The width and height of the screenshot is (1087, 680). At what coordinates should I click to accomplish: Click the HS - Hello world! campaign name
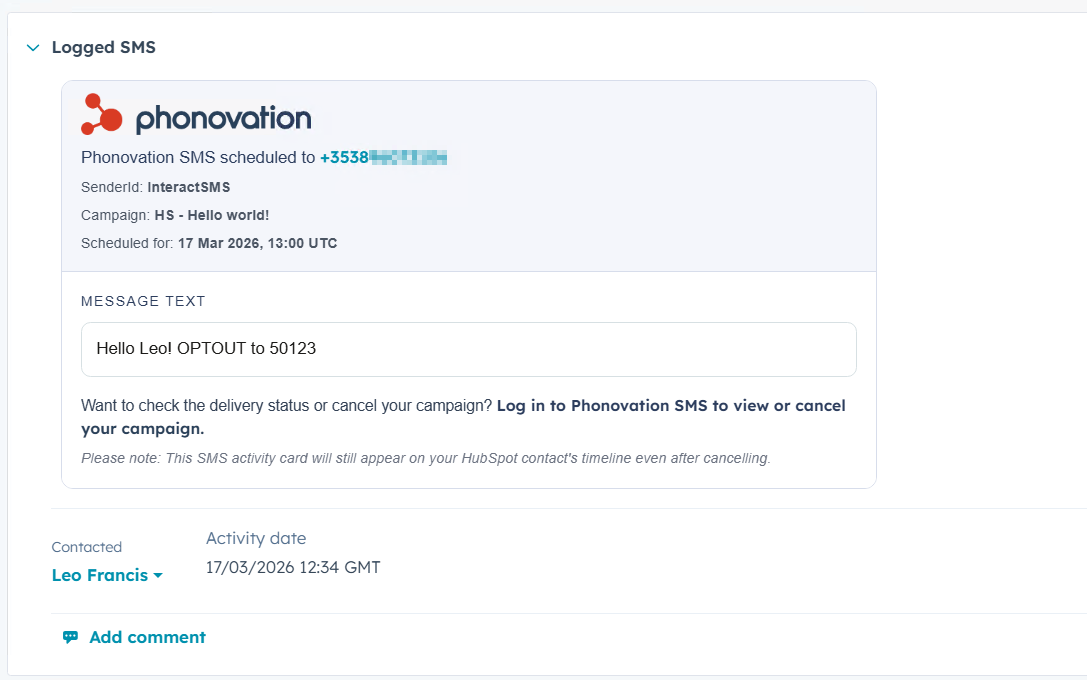coord(211,215)
